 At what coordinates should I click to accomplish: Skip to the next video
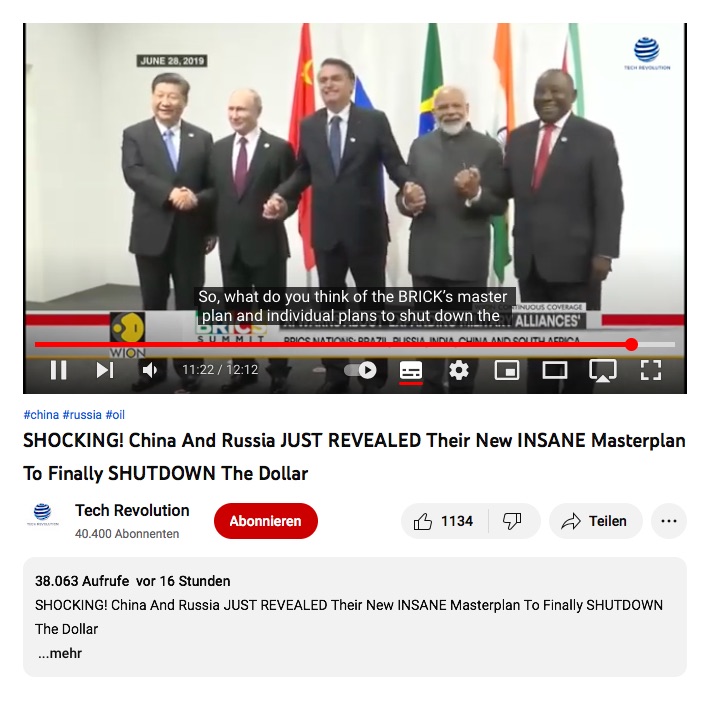[x=105, y=370]
